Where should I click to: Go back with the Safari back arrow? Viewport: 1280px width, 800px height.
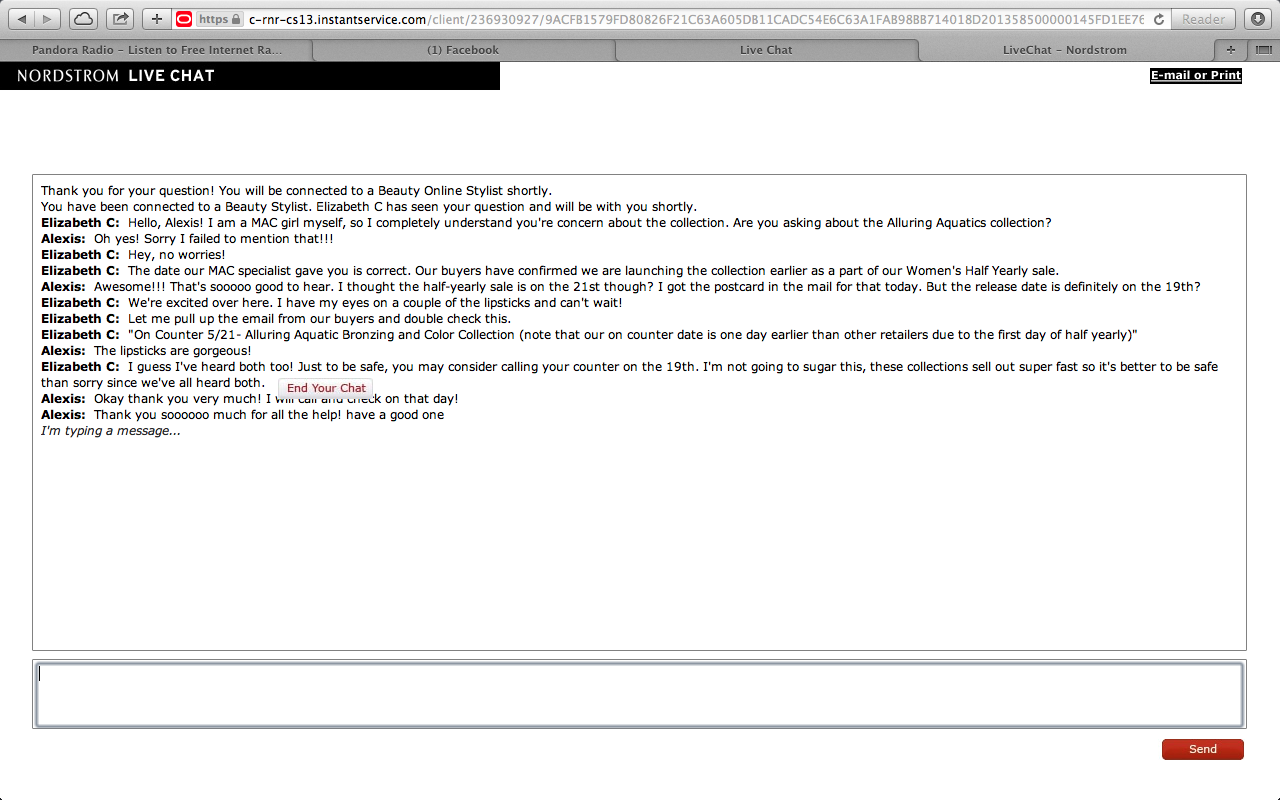tap(23, 19)
